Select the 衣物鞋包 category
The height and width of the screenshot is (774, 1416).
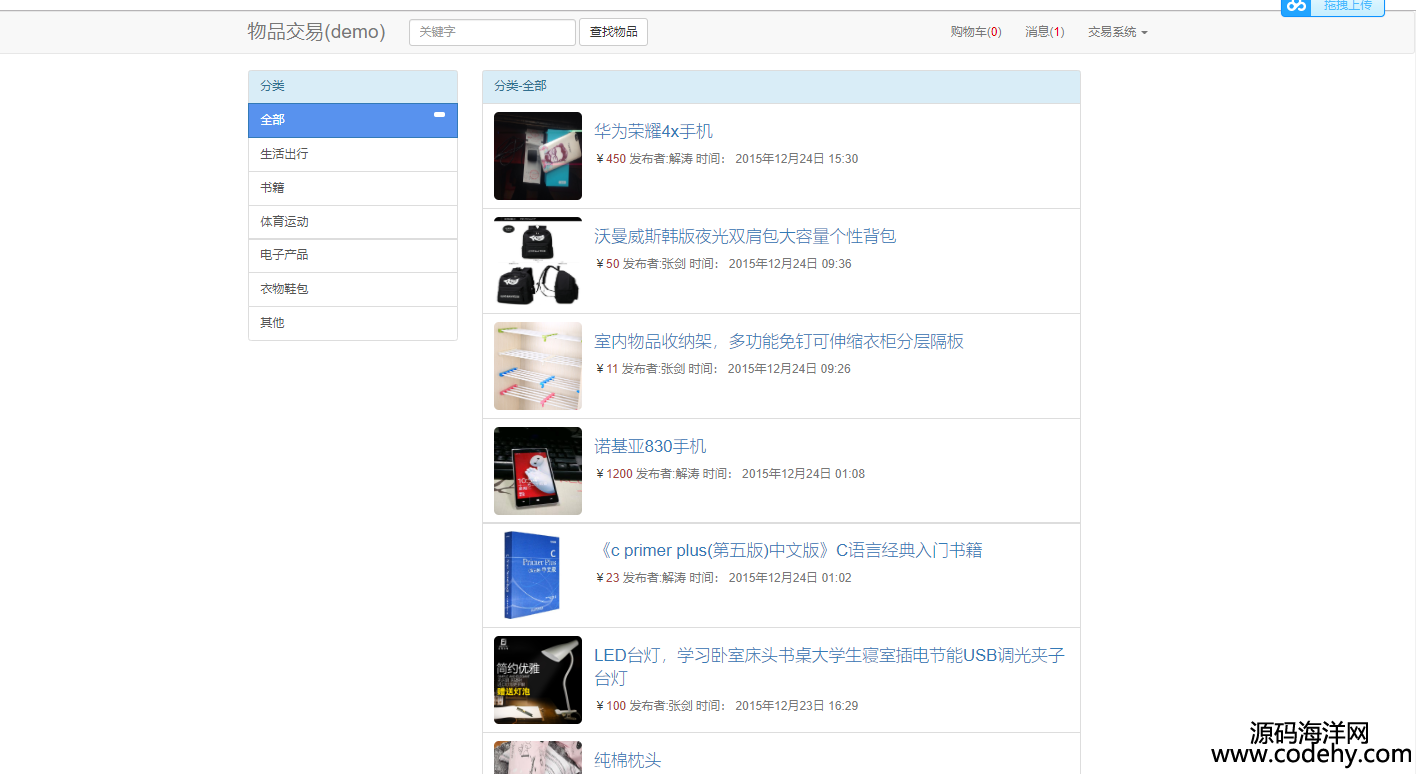353,289
